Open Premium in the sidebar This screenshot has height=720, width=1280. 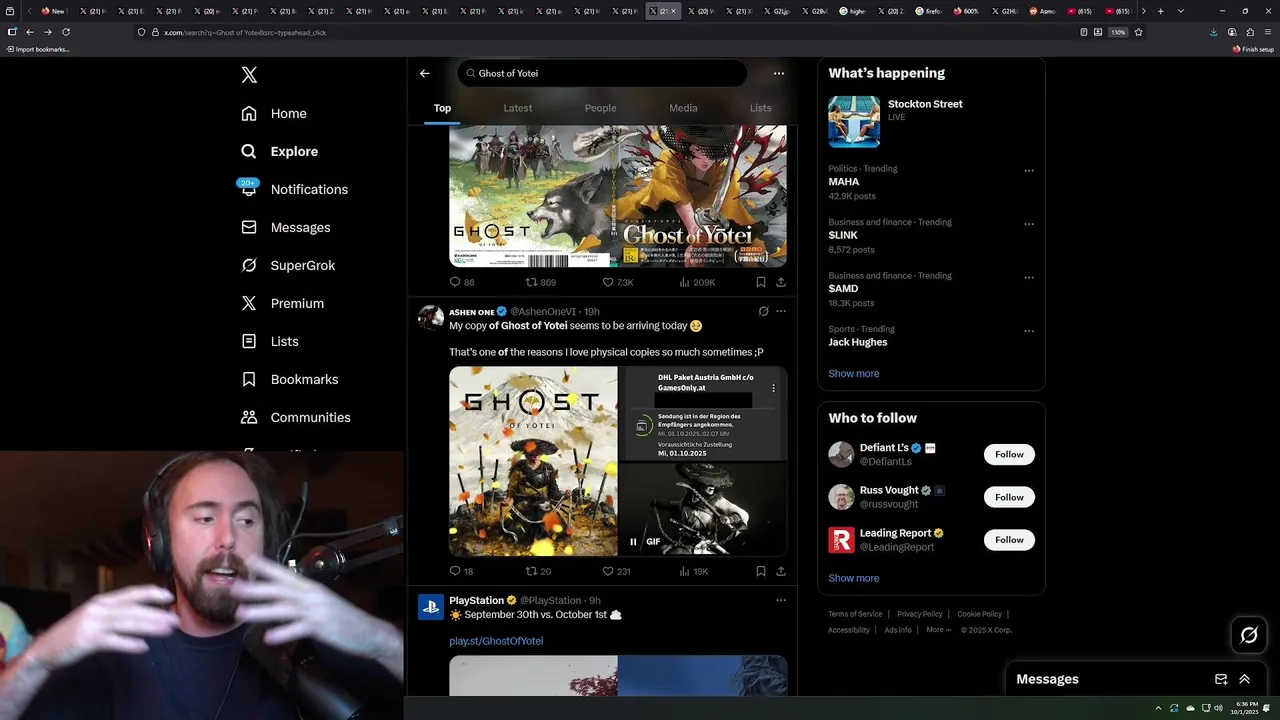point(282,303)
